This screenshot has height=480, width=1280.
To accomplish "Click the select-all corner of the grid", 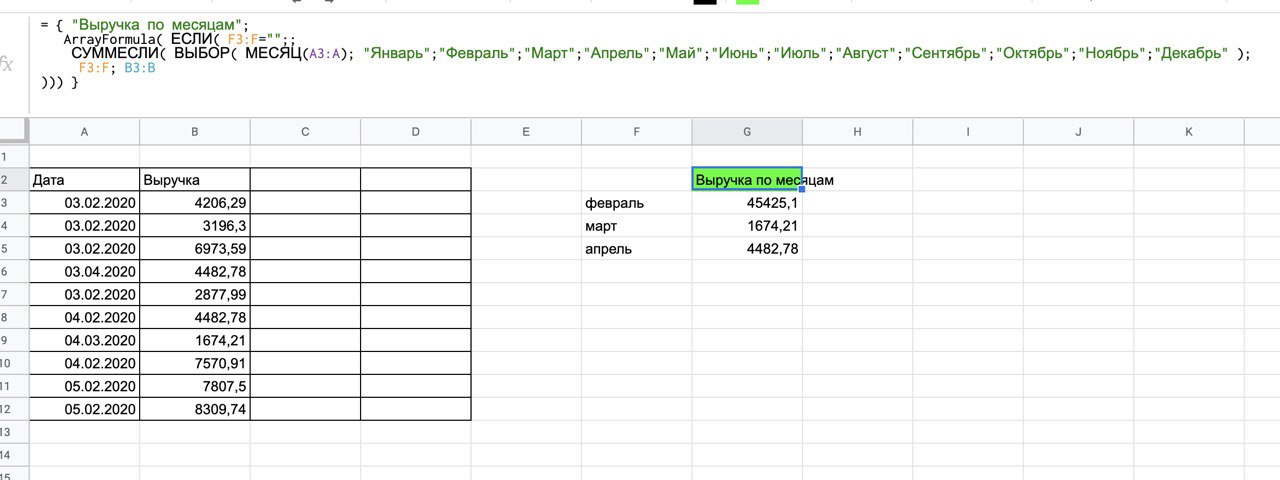I will pyautogui.click(x=14, y=131).
